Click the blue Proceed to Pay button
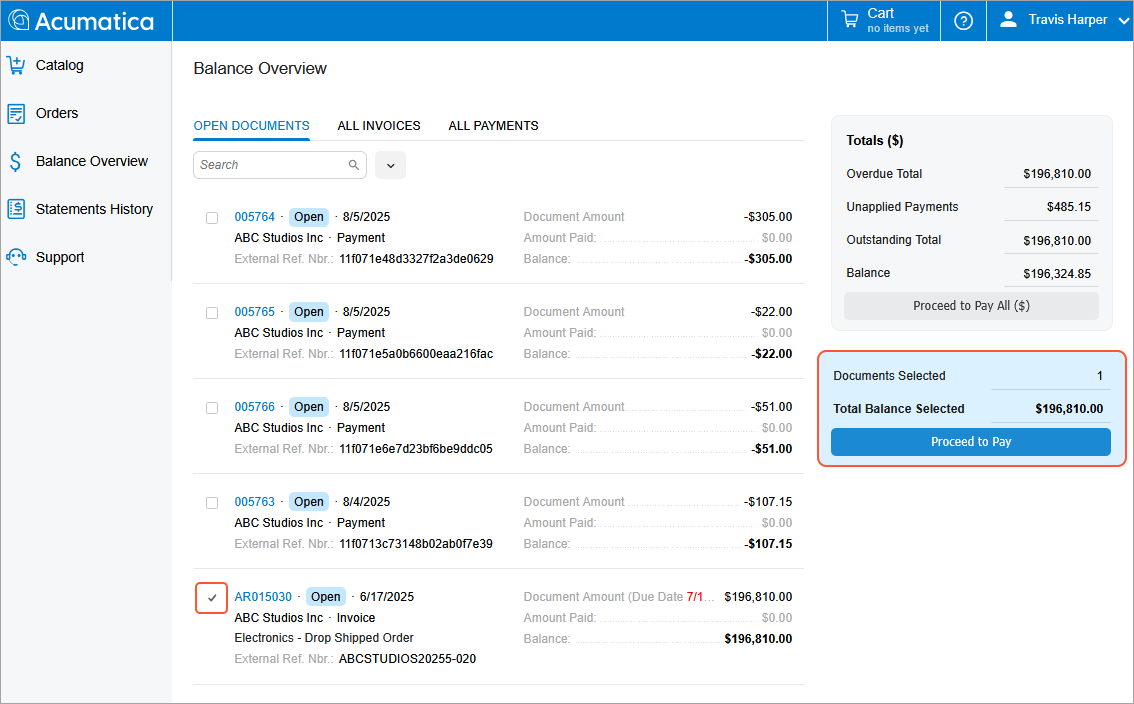Viewport: 1134px width, 704px height. pos(970,442)
